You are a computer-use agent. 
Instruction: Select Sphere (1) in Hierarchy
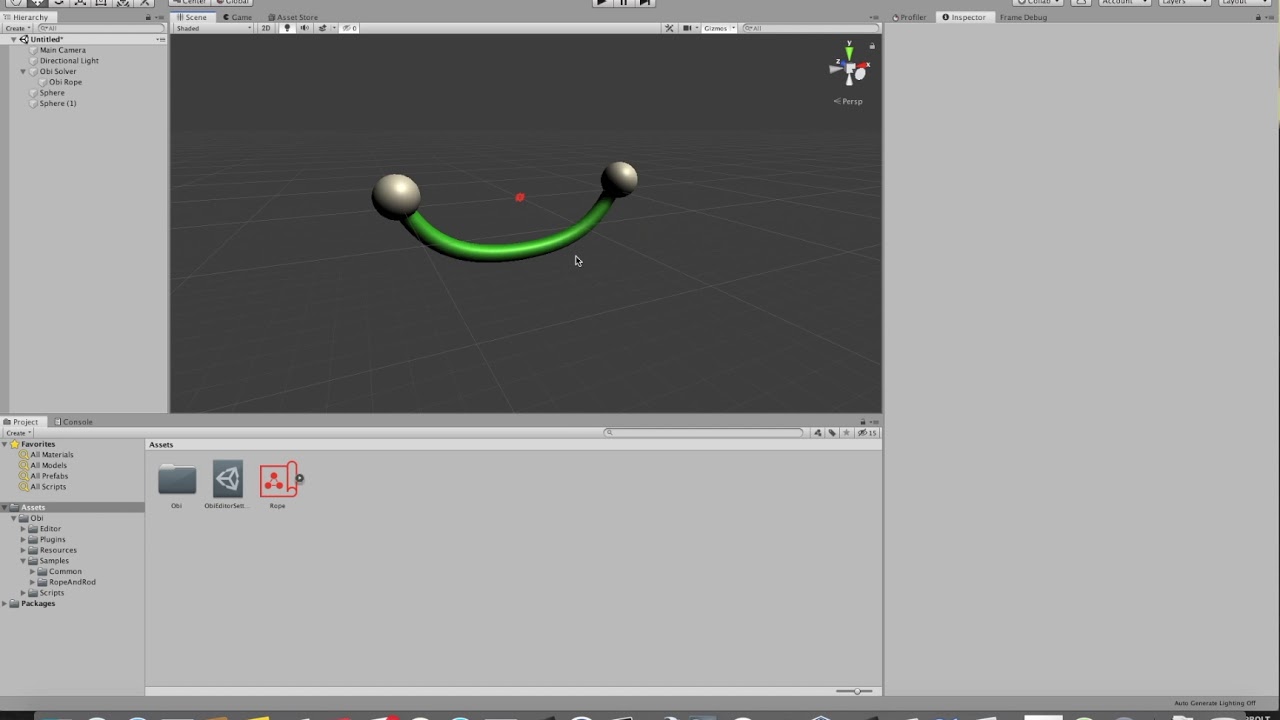click(x=57, y=103)
